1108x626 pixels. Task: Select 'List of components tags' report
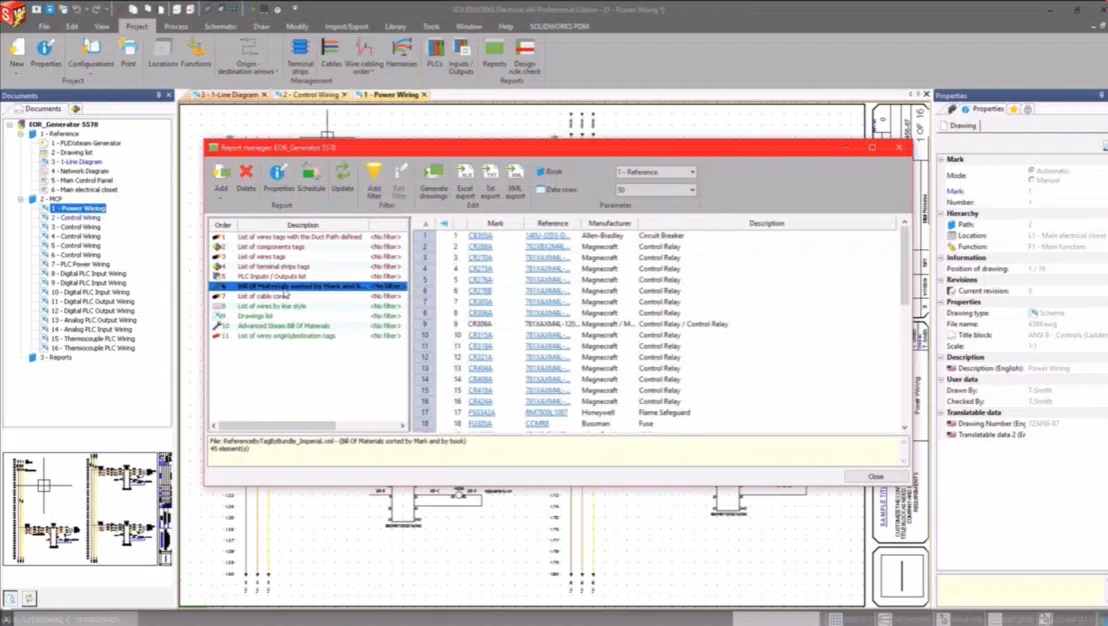point(309,247)
